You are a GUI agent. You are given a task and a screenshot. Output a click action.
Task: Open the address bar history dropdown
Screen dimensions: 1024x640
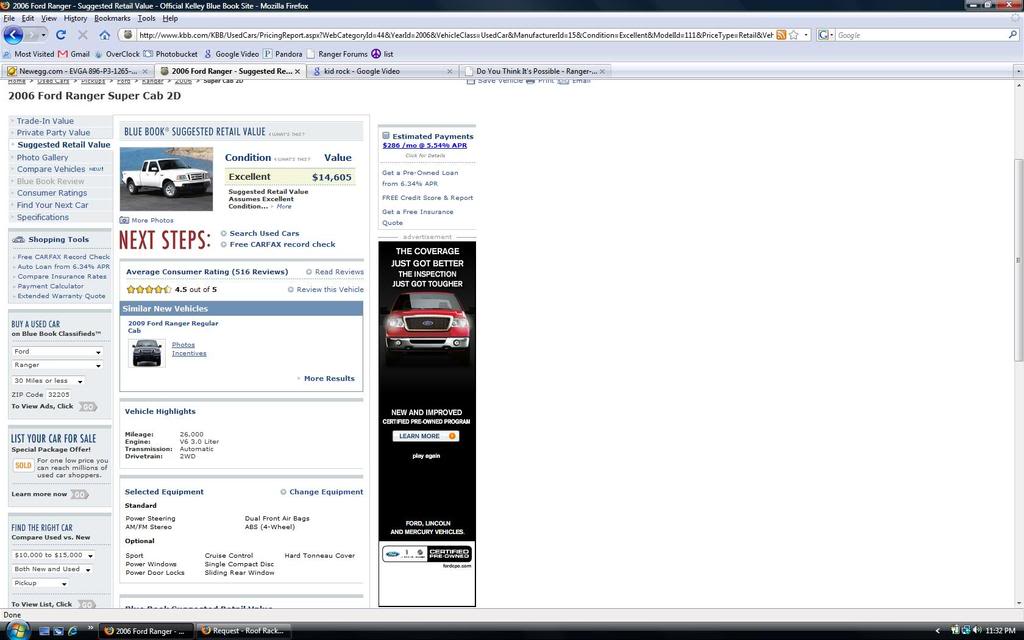pyautogui.click(x=806, y=35)
